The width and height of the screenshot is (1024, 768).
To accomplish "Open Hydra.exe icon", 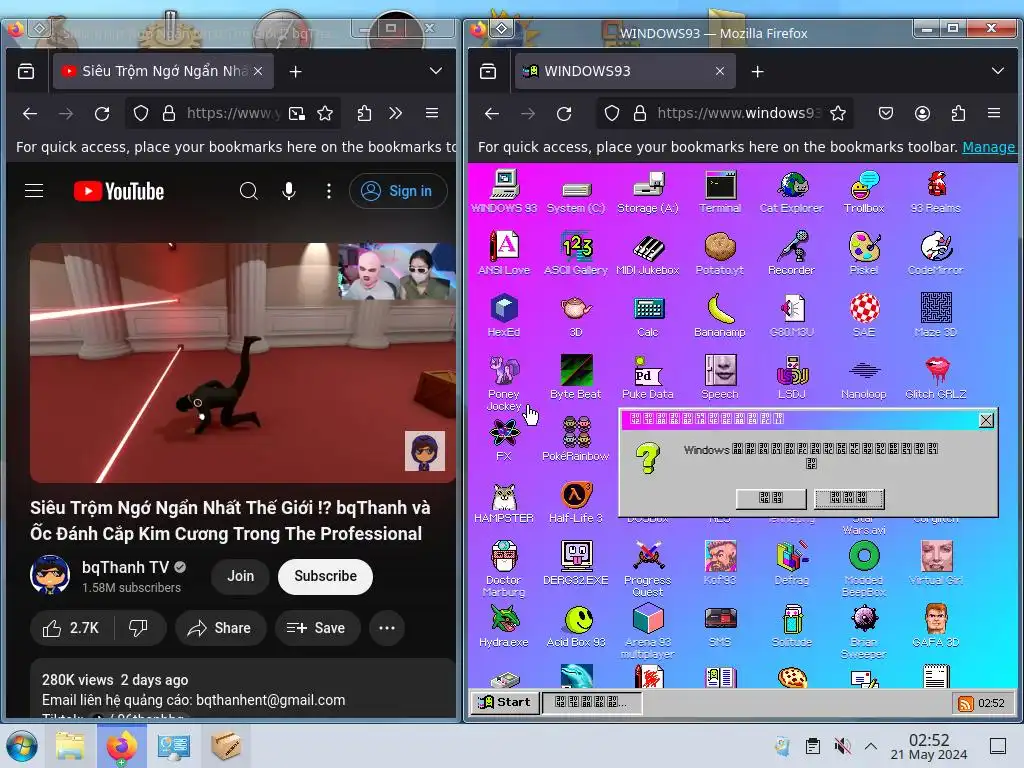I will coord(504,626).
